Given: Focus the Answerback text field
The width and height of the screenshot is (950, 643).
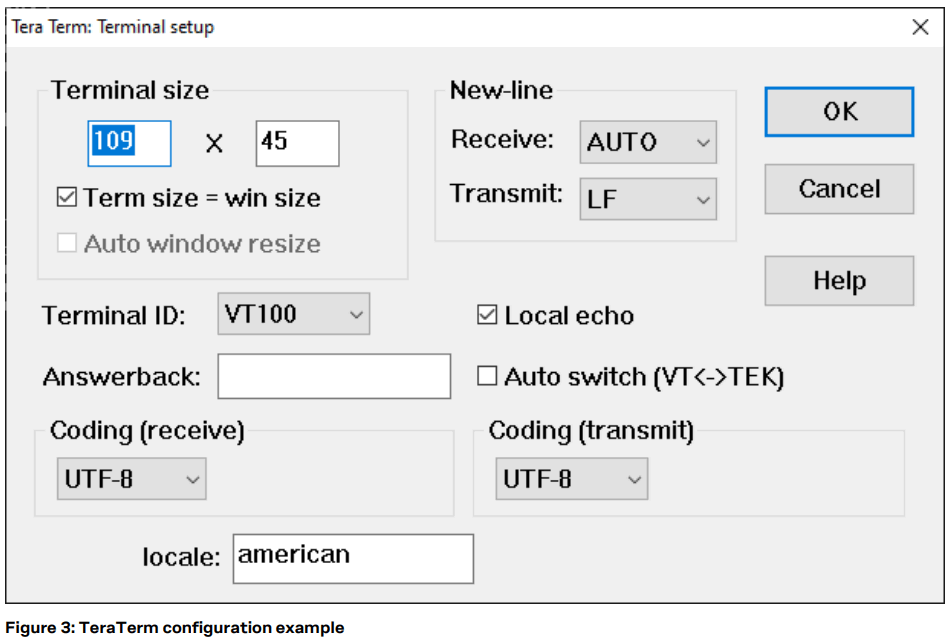Looking at the screenshot, I should [x=334, y=377].
